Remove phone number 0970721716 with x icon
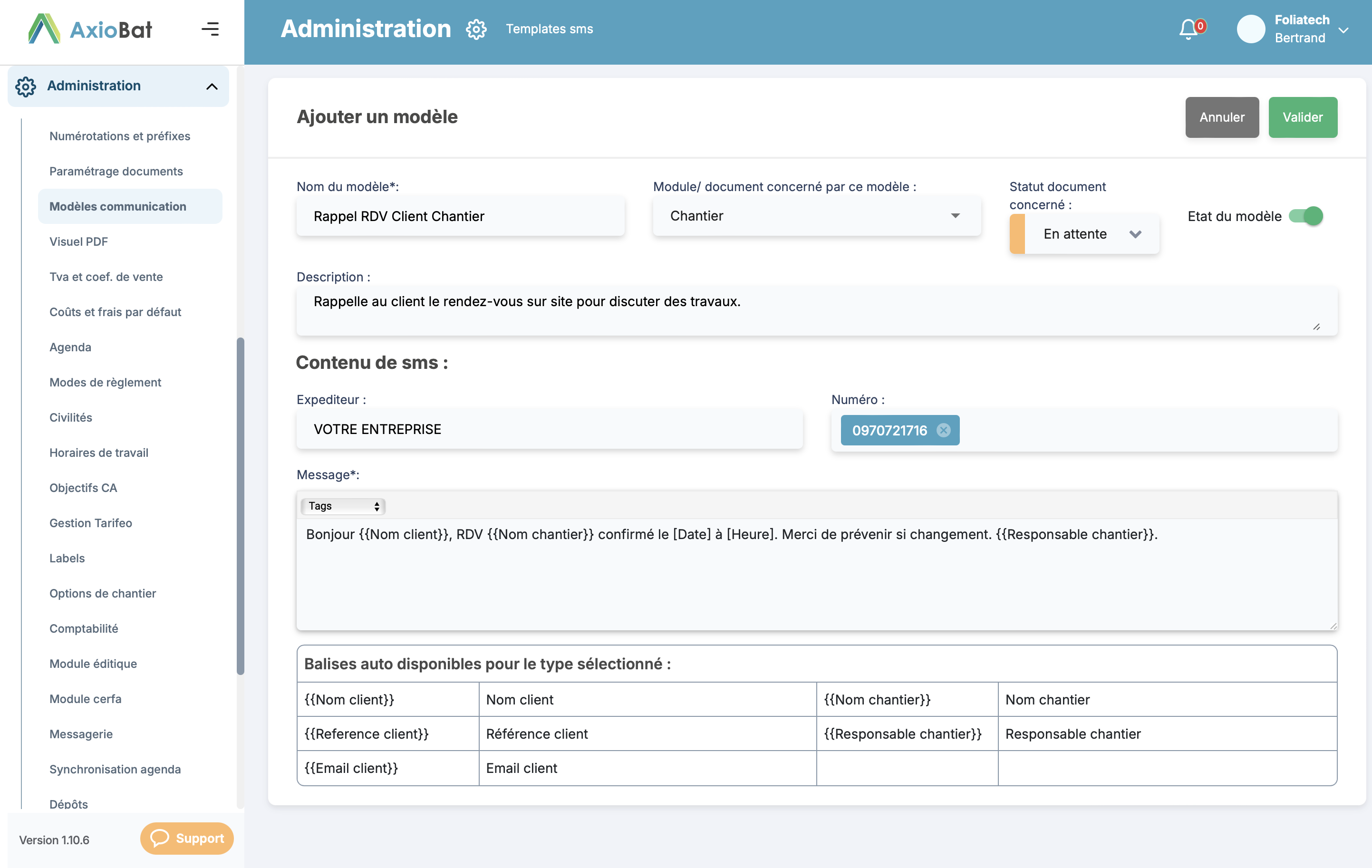 944,431
